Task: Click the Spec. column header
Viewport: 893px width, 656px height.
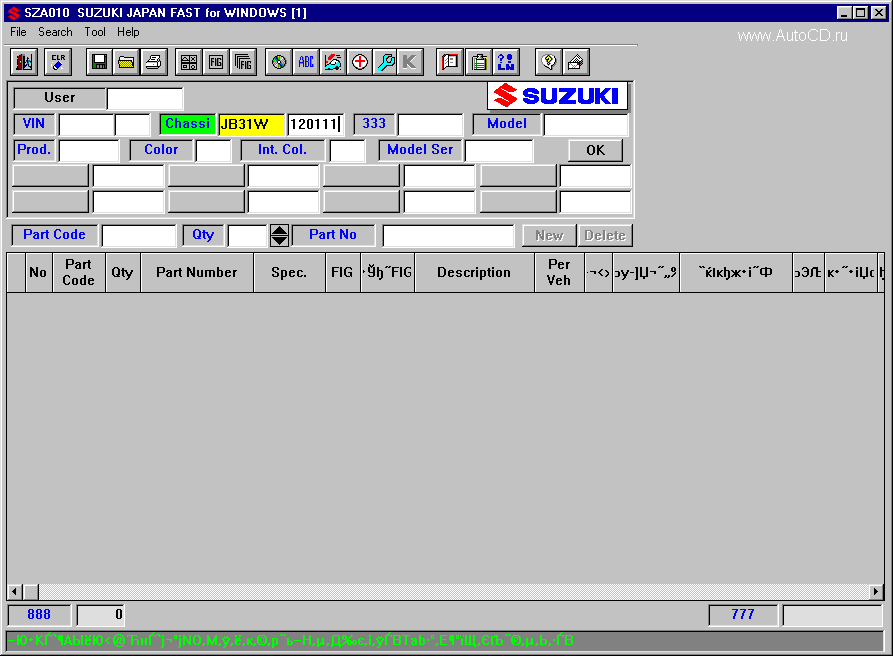Action: point(289,273)
